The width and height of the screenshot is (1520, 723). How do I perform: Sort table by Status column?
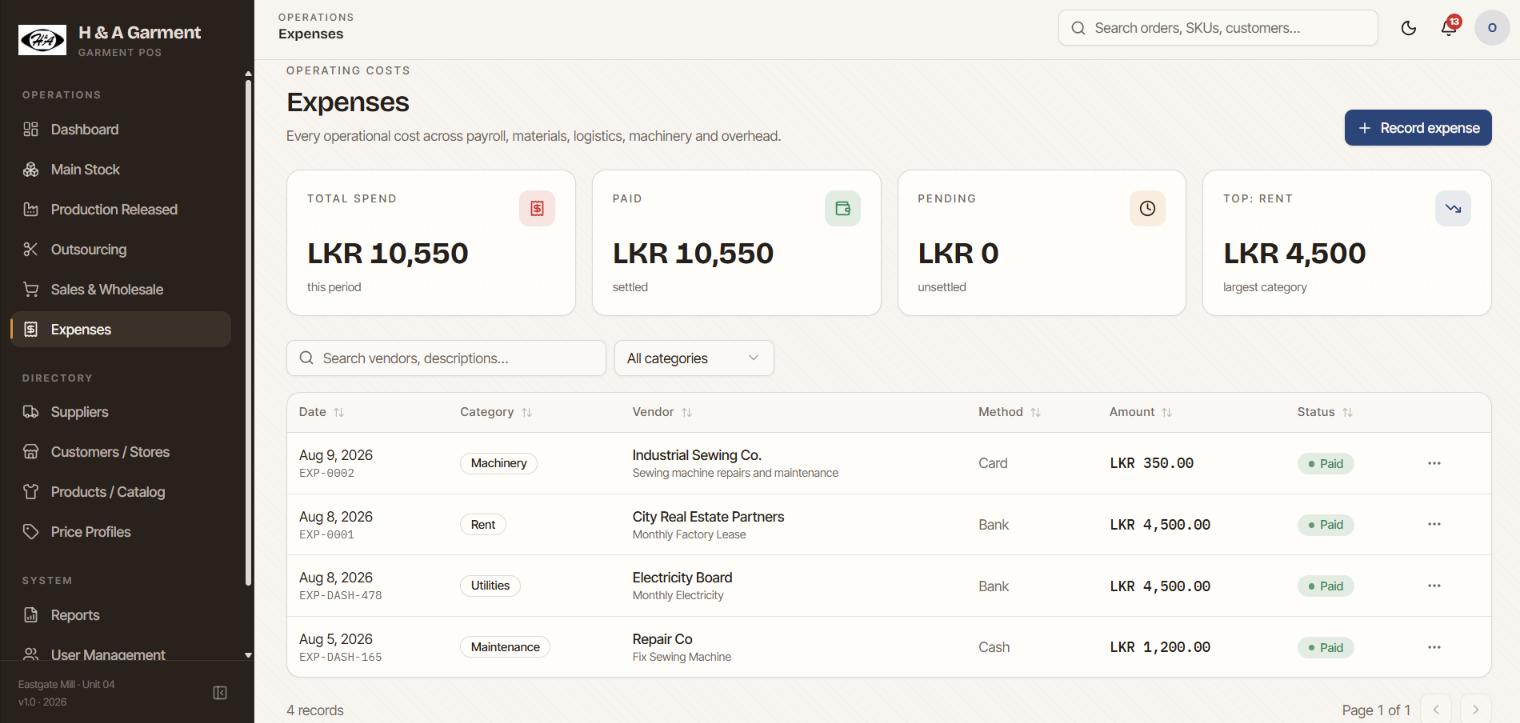(x=1325, y=412)
